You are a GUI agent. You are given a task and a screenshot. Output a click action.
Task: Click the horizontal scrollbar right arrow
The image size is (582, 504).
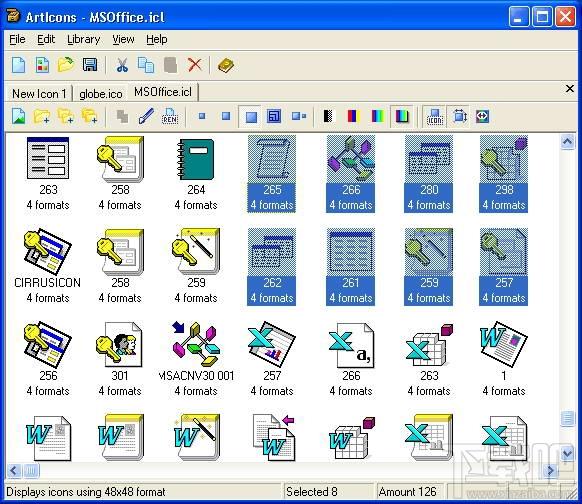click(551, 471)
